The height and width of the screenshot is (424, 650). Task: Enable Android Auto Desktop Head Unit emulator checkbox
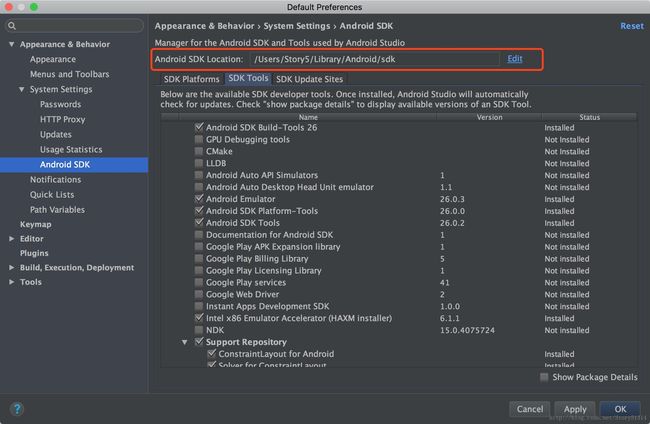199,187
